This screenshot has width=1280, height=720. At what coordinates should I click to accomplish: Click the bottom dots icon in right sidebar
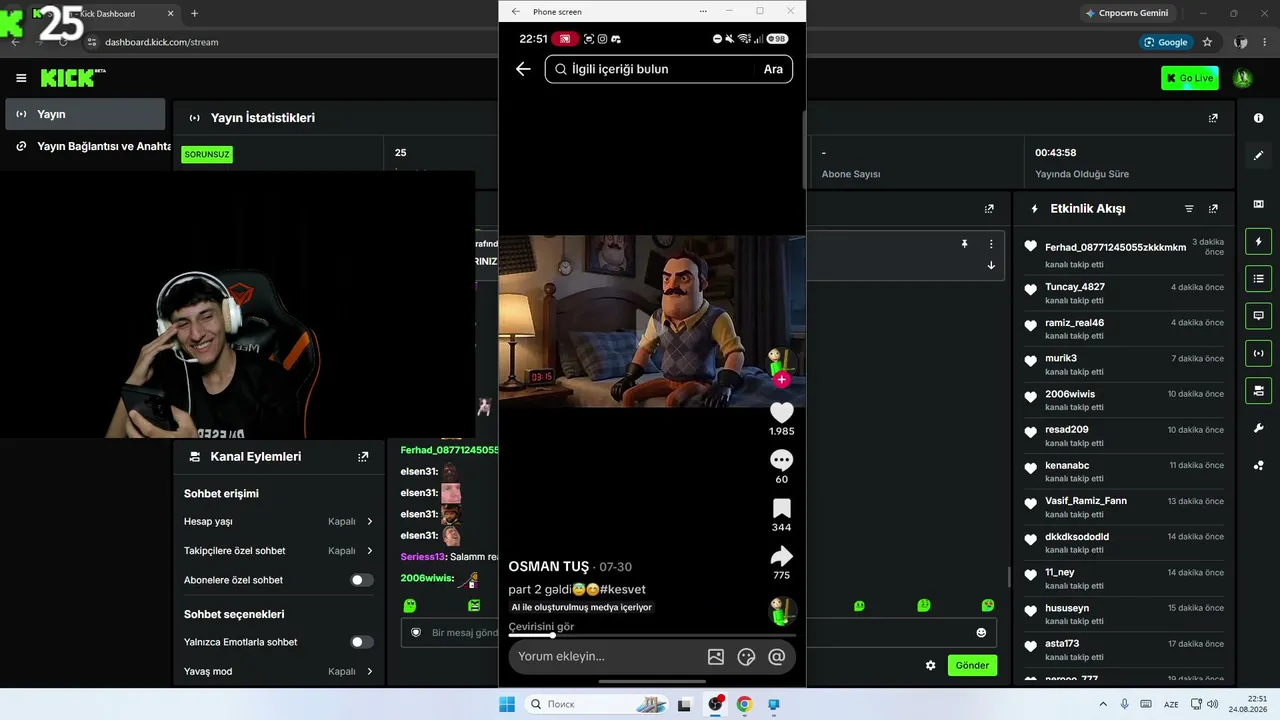(1258, 465)
